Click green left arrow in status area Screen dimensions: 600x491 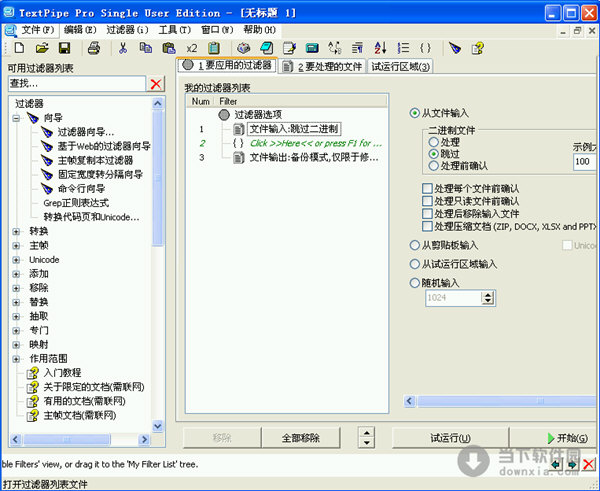point(556,465)
